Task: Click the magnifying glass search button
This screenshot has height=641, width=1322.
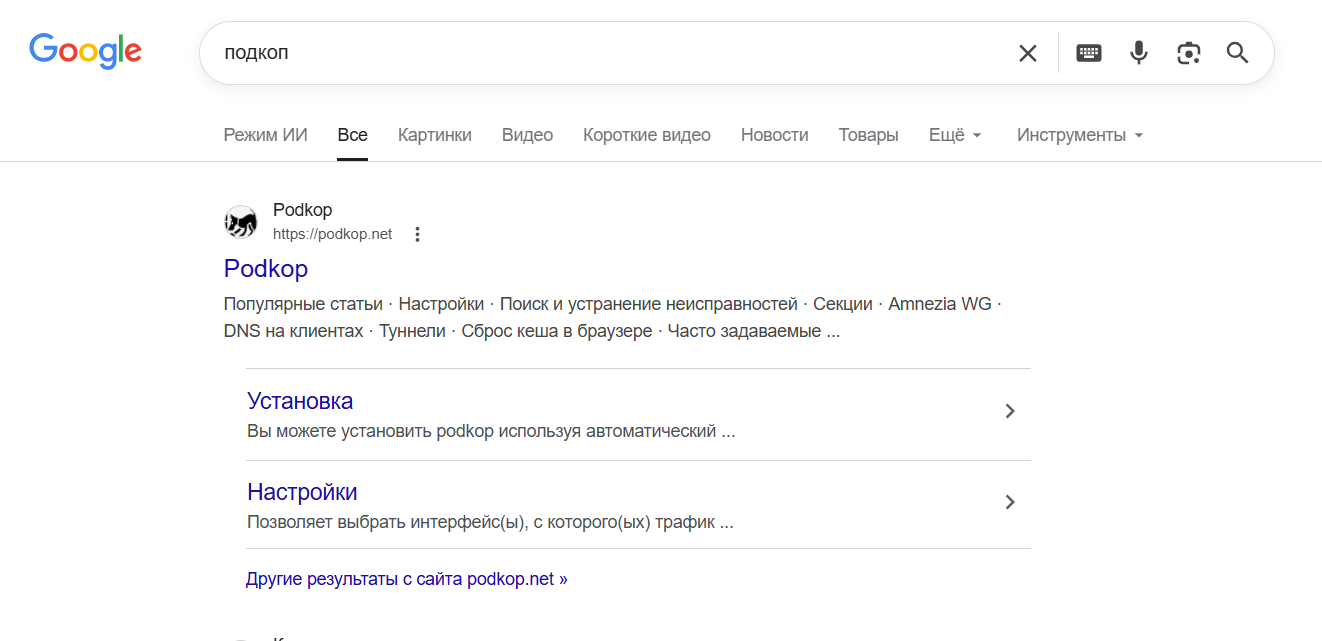Action: [1237, 53]
